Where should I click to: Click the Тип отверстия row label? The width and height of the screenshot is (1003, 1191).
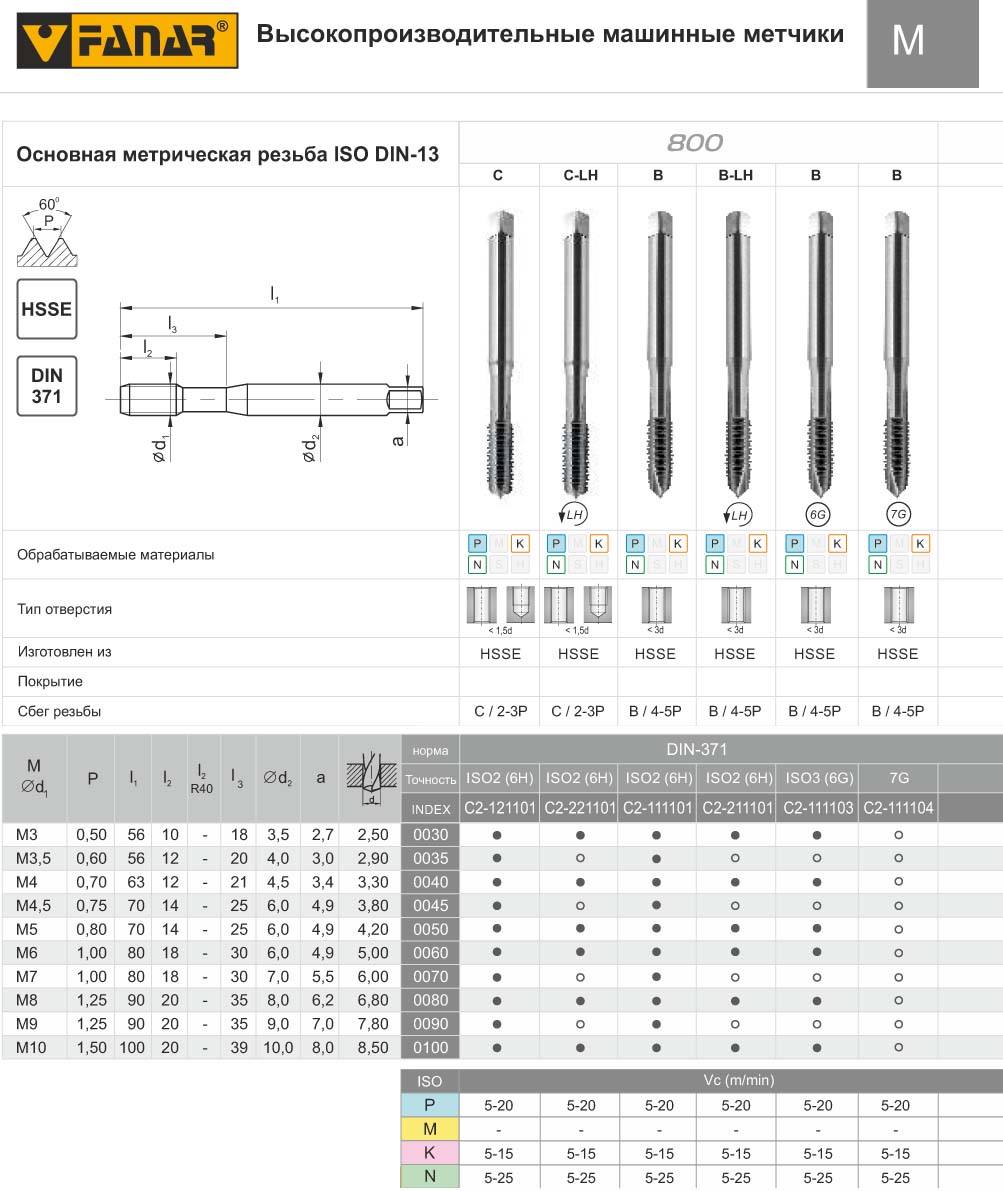[65, 609]
